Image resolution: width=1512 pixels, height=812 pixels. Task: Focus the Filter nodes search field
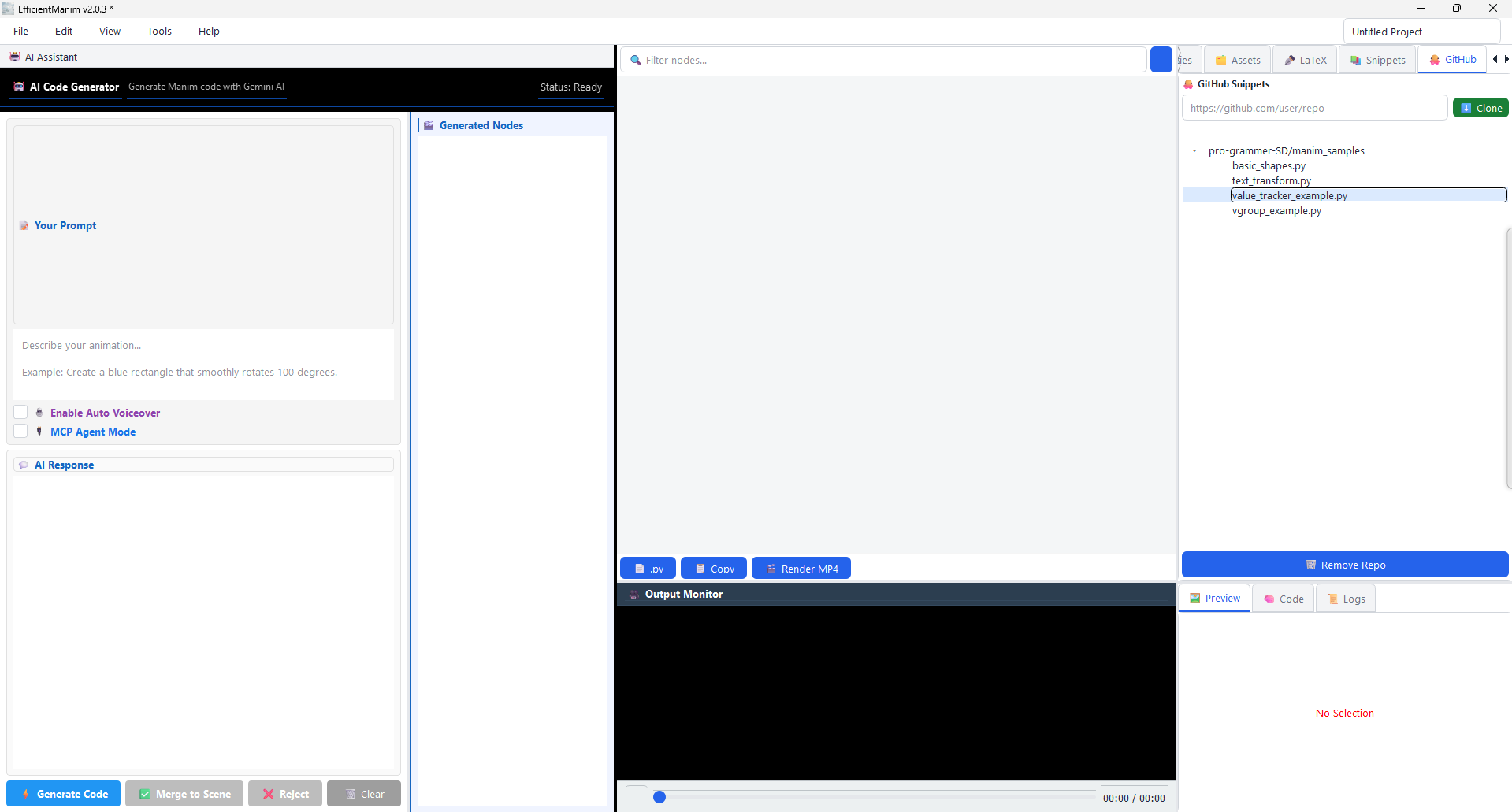coord(883,60)
